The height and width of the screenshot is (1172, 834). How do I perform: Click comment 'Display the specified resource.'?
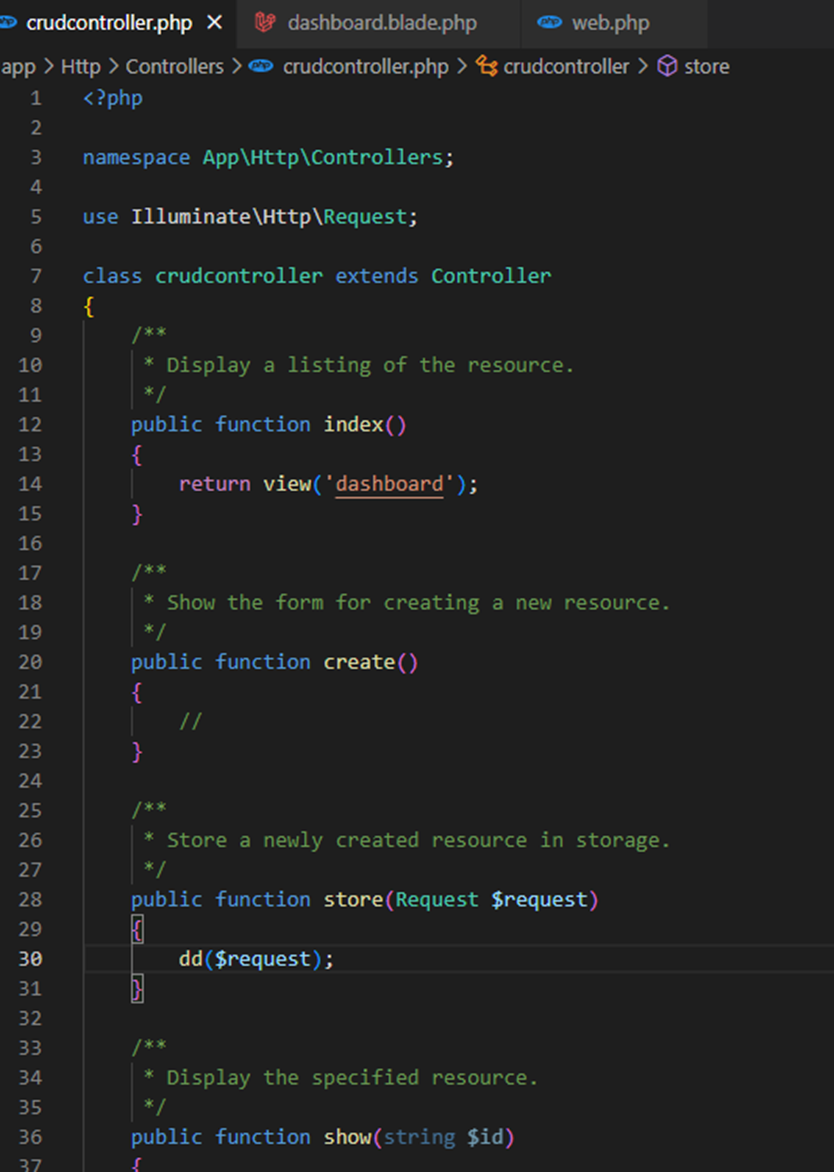coord(352,1078)
